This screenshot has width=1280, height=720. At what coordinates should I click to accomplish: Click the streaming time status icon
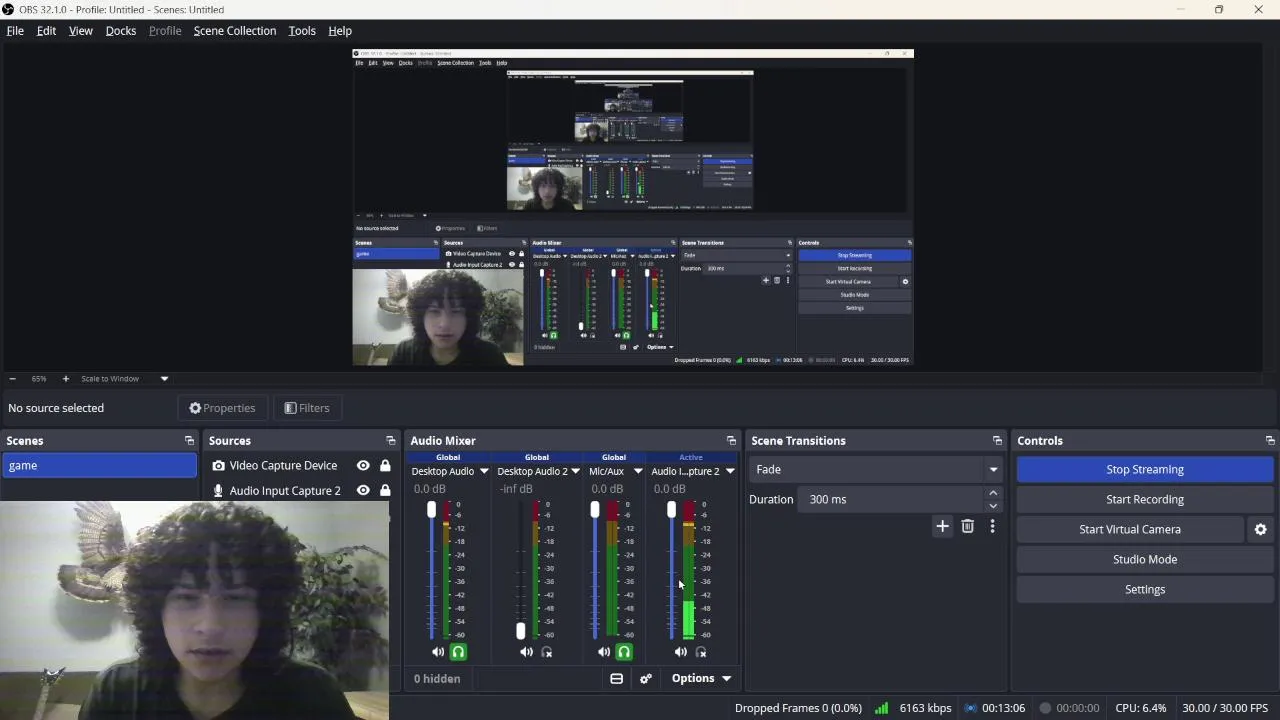tap(970, 708)
